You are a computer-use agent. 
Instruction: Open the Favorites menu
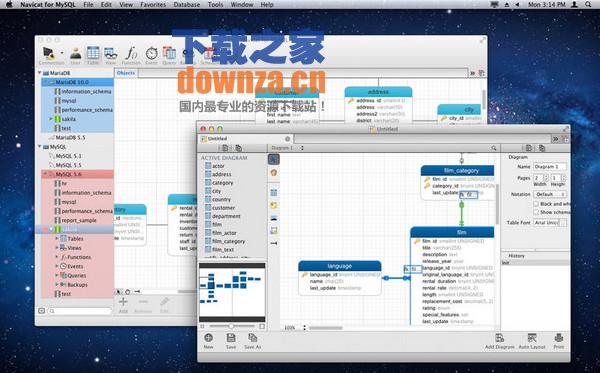pos(153,5)
